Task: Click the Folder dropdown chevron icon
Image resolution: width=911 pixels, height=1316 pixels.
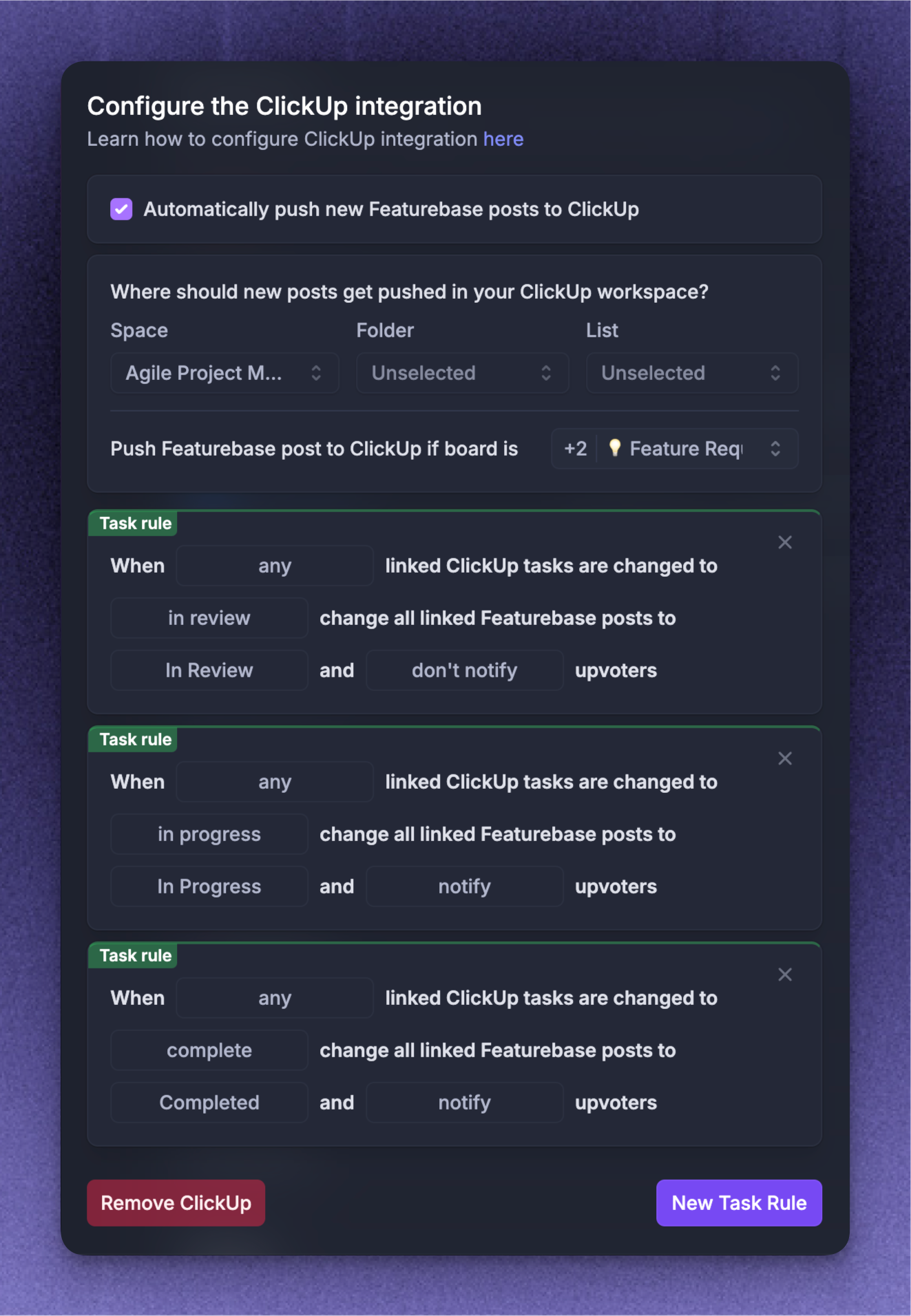Action: pos(546,373)
